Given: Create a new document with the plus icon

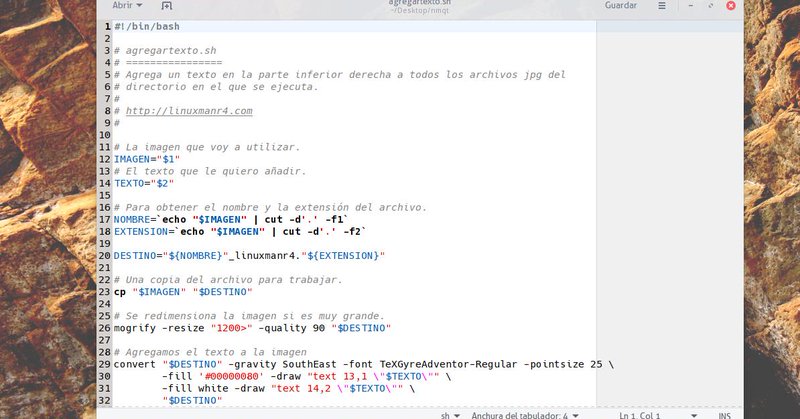Looking at the screenshot, I should (x=166, y=6).
